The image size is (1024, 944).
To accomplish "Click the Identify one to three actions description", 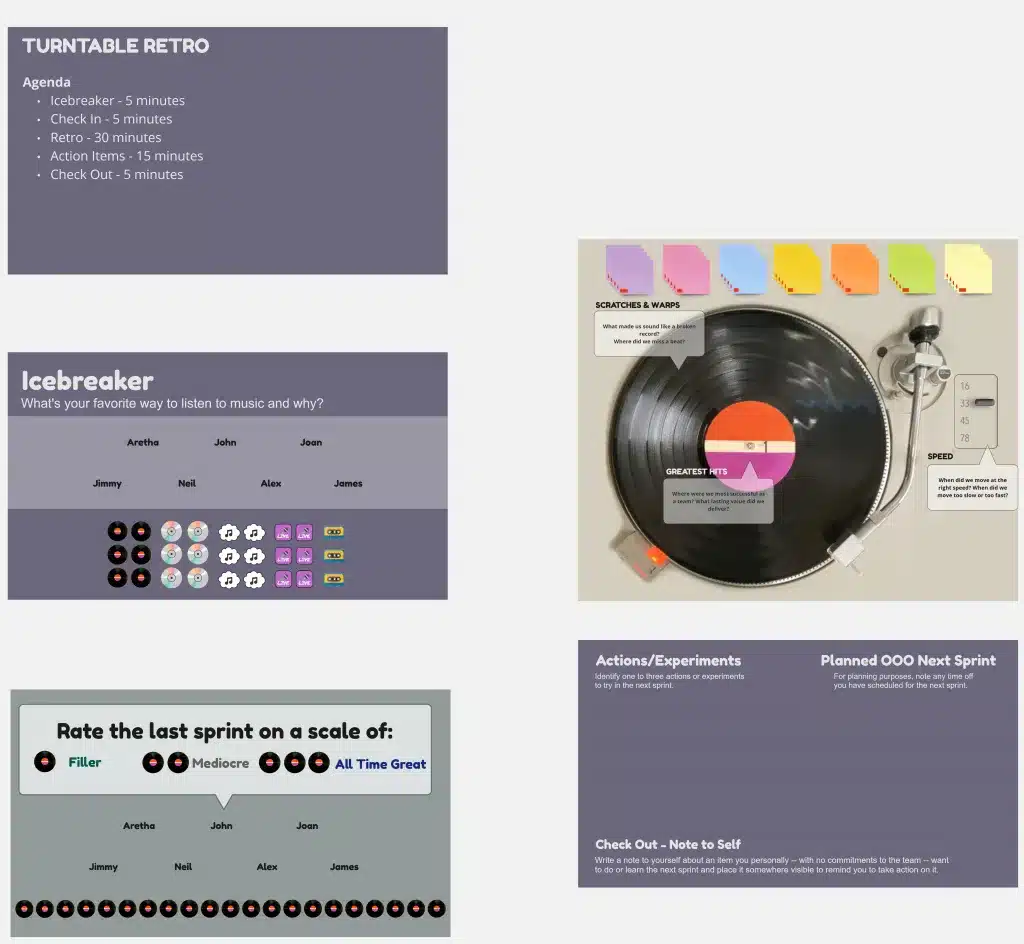I will [x=669, y=681].
